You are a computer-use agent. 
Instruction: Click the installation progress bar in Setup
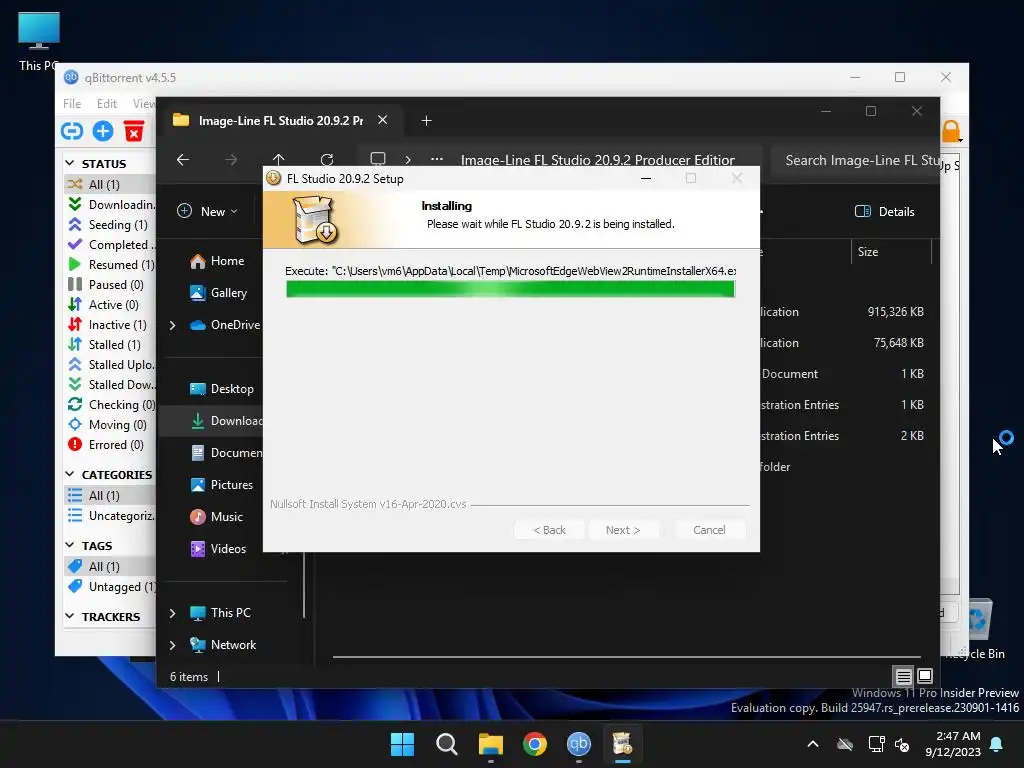[511, 289]
